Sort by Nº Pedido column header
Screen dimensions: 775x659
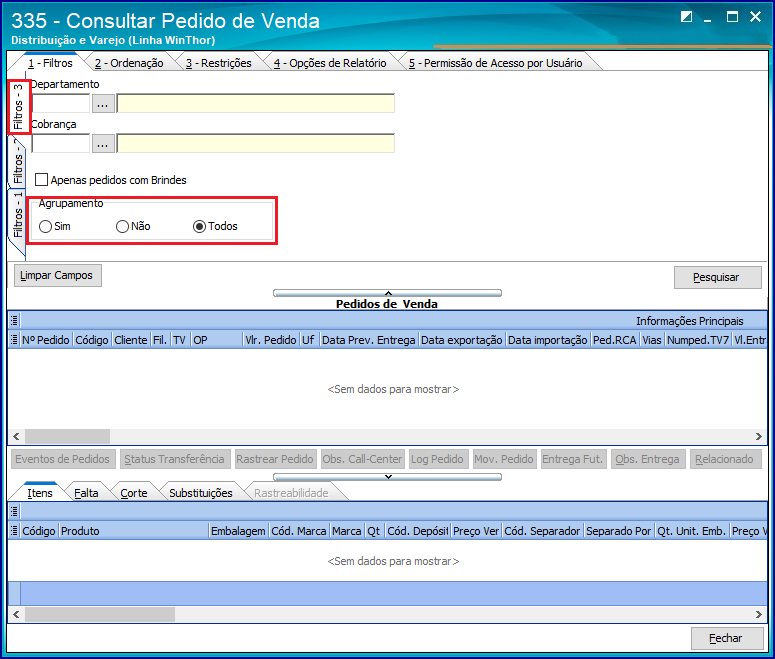46,340
